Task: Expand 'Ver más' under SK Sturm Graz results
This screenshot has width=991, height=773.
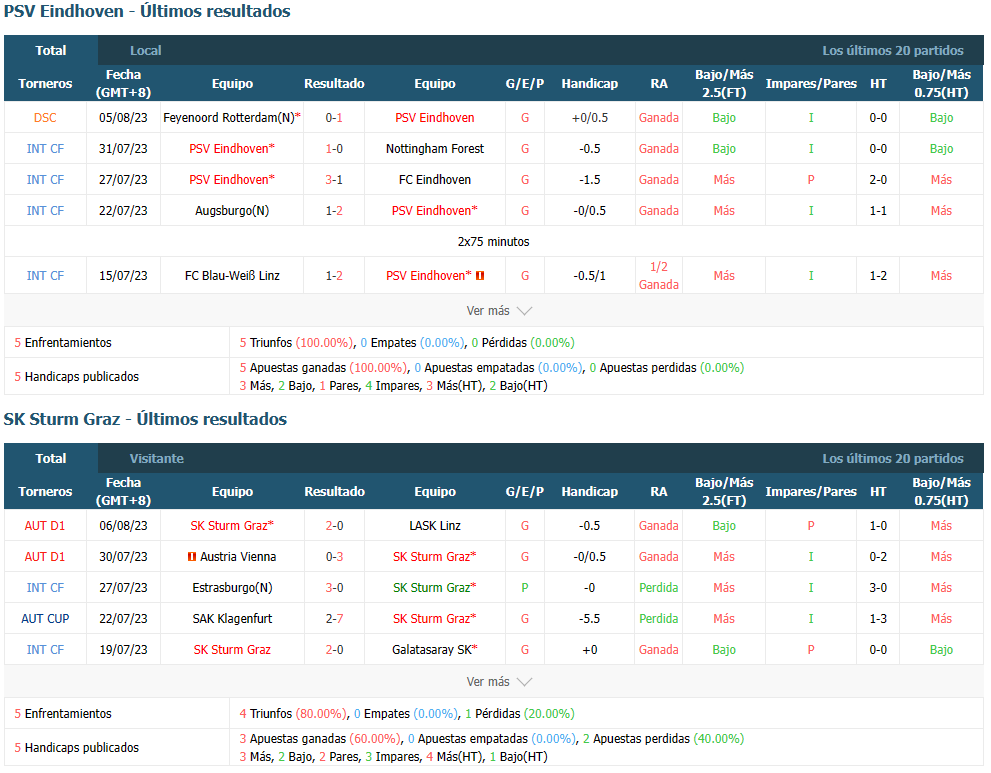Action: pos(499,681)
